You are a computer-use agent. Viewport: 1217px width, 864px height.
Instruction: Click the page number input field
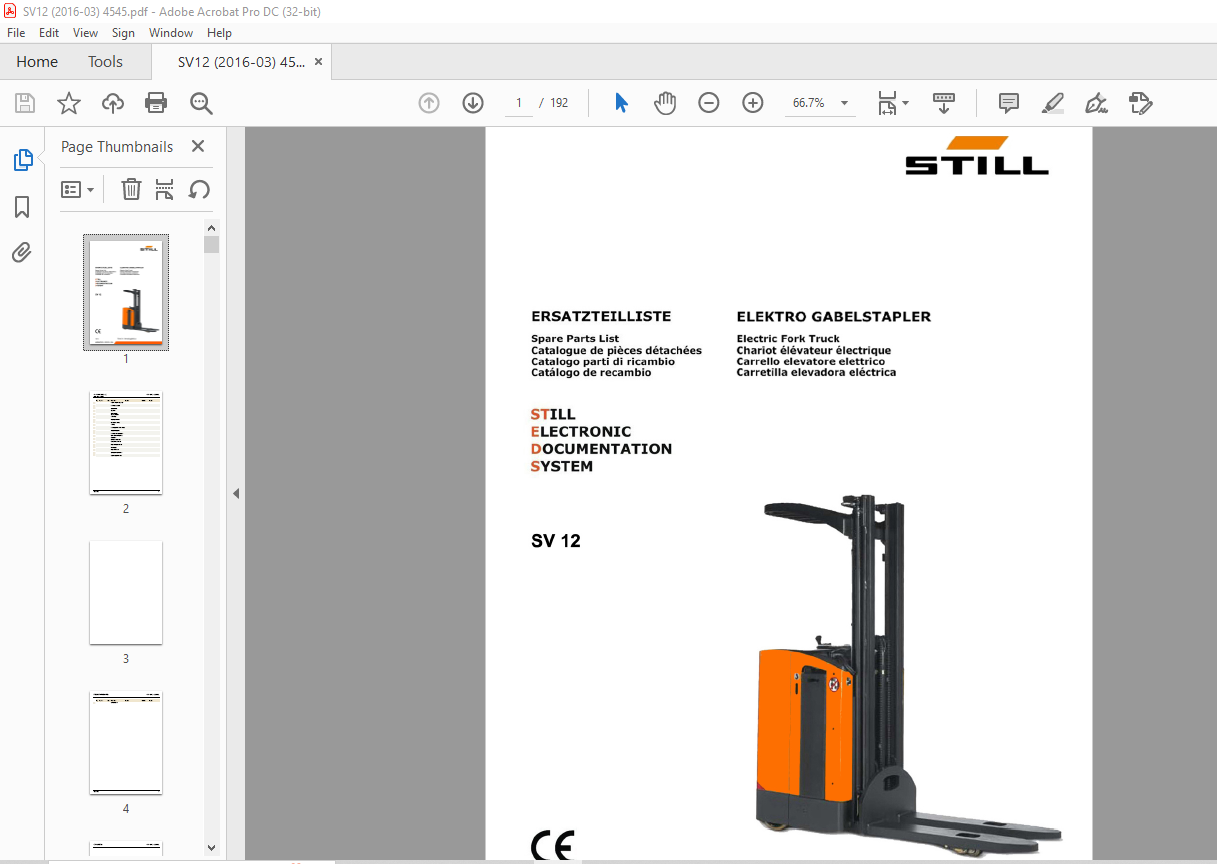(519, 103)
